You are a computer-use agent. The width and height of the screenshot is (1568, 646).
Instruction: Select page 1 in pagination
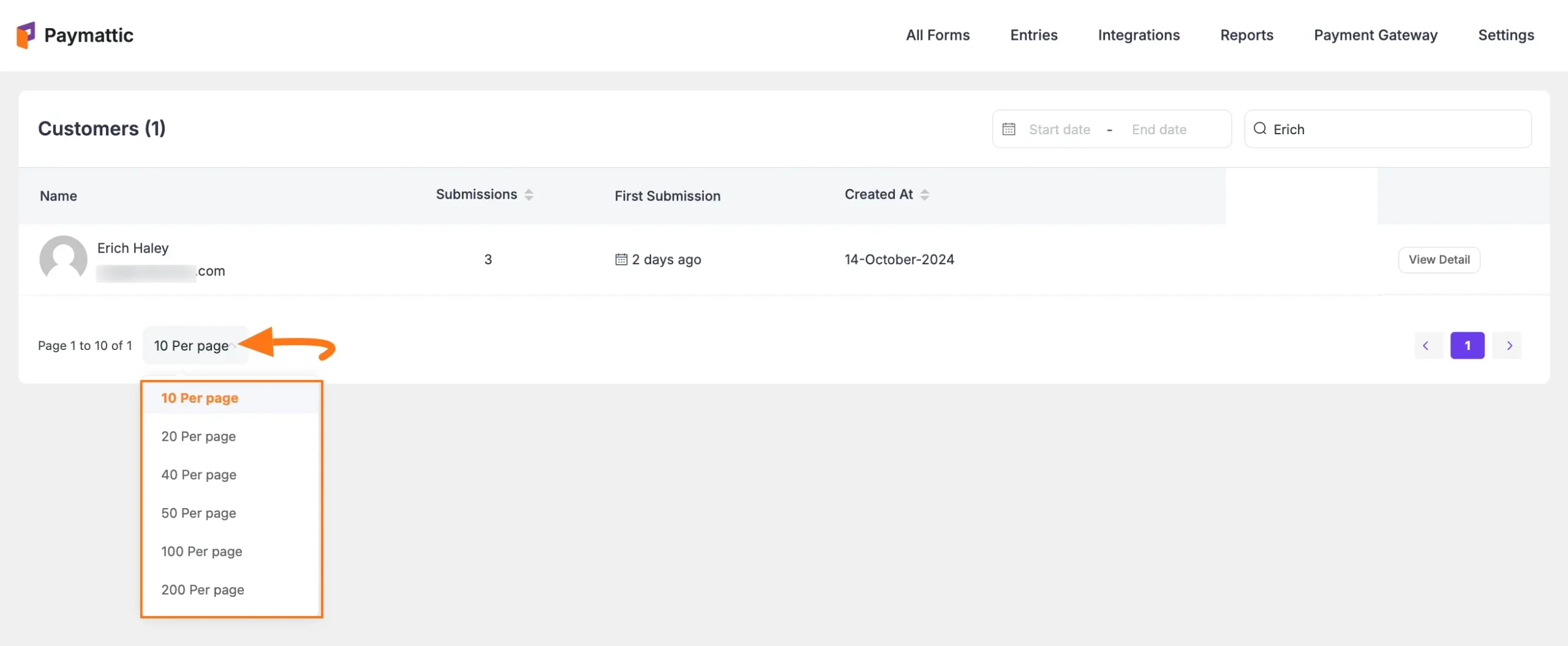click(x=1468, y=345)
